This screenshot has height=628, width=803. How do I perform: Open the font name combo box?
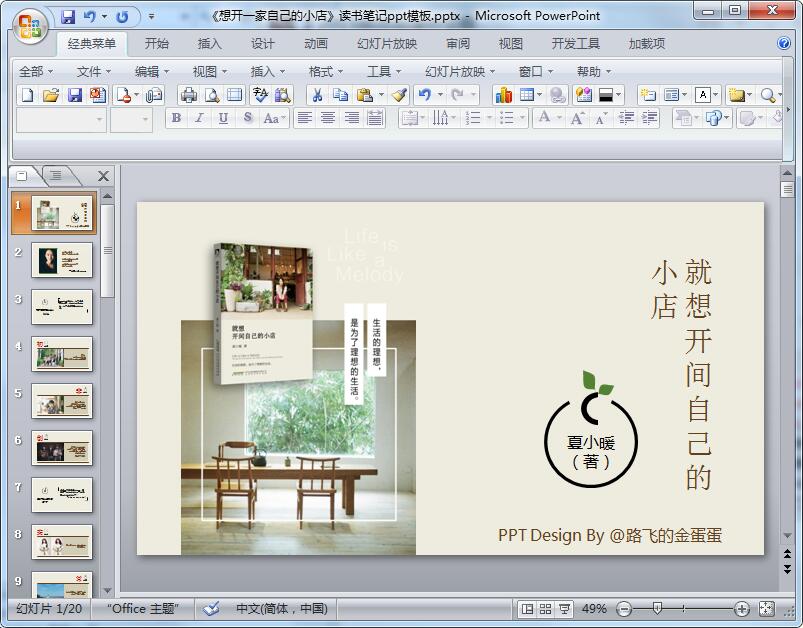click(61, 120)
